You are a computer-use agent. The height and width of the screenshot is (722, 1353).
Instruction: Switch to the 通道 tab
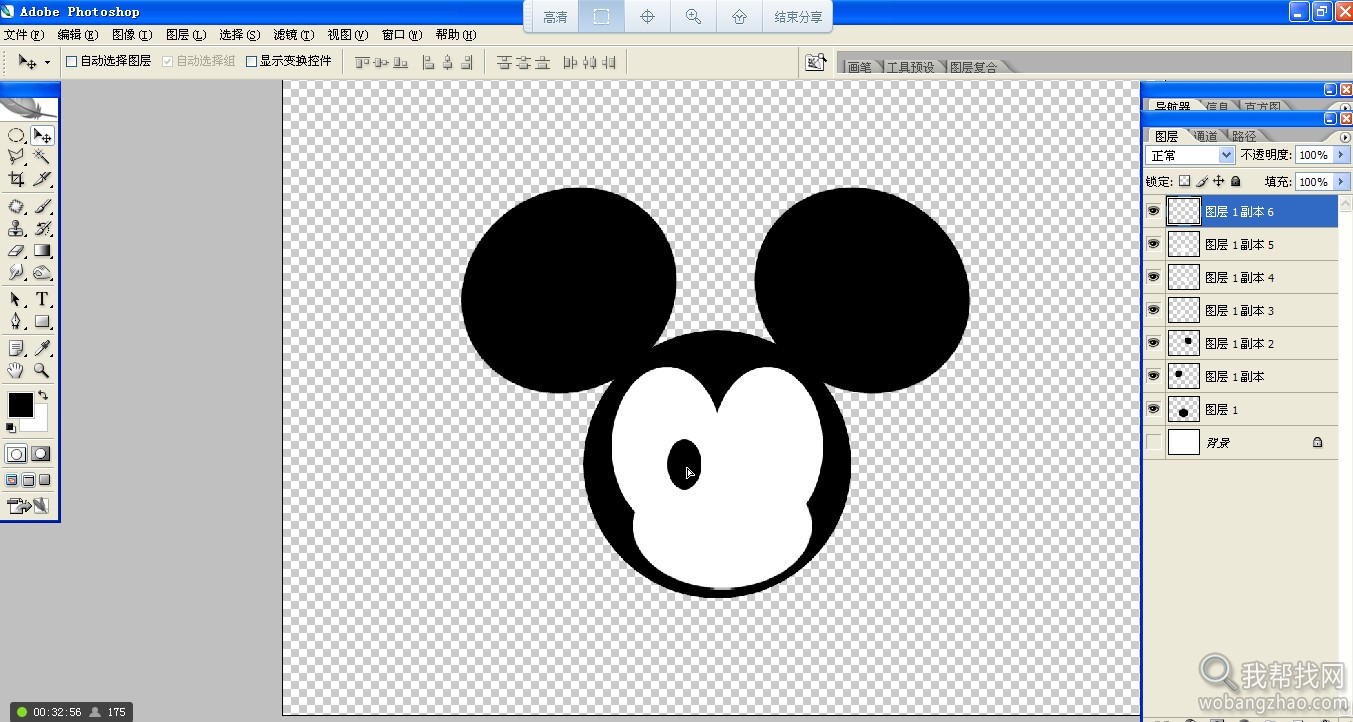1206,136
